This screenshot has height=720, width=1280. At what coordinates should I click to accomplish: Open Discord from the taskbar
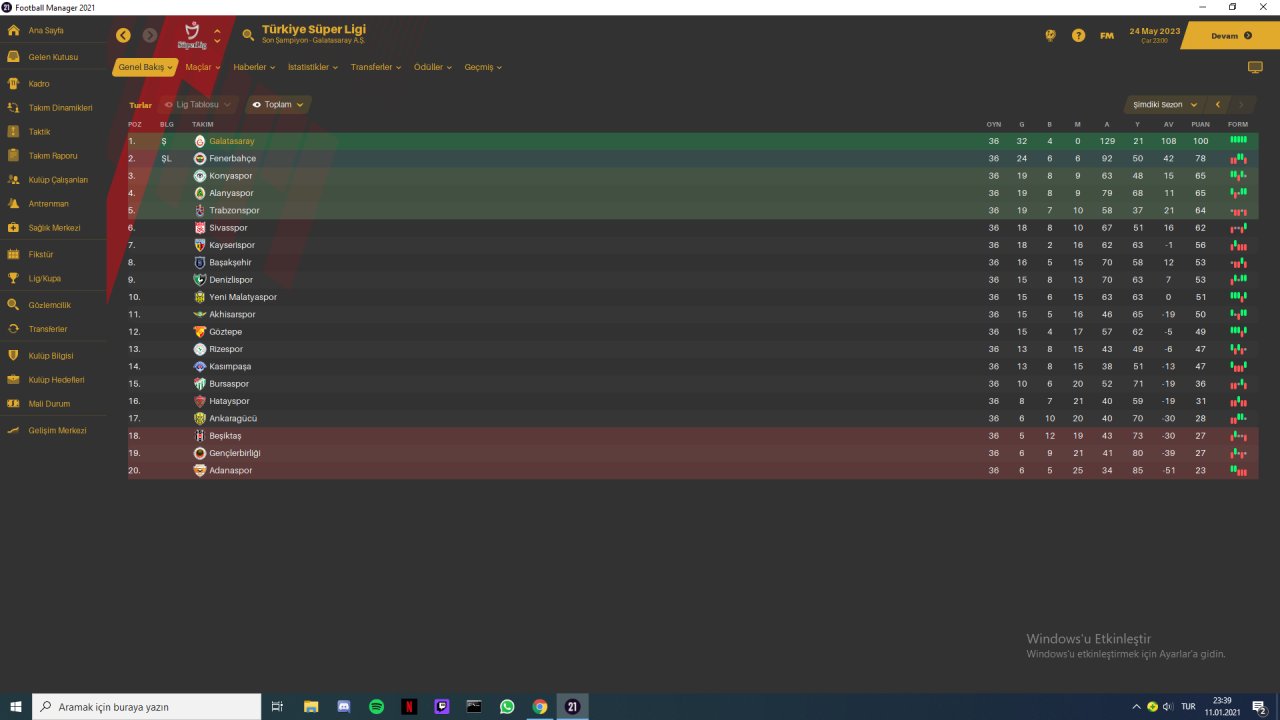344,707
